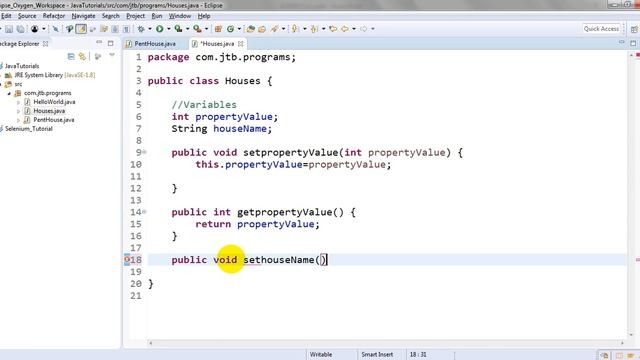The height and width of the screenshot is (360, 640).
Task: Click the Back navigation arrow icon
Action: tap(345, 29)
